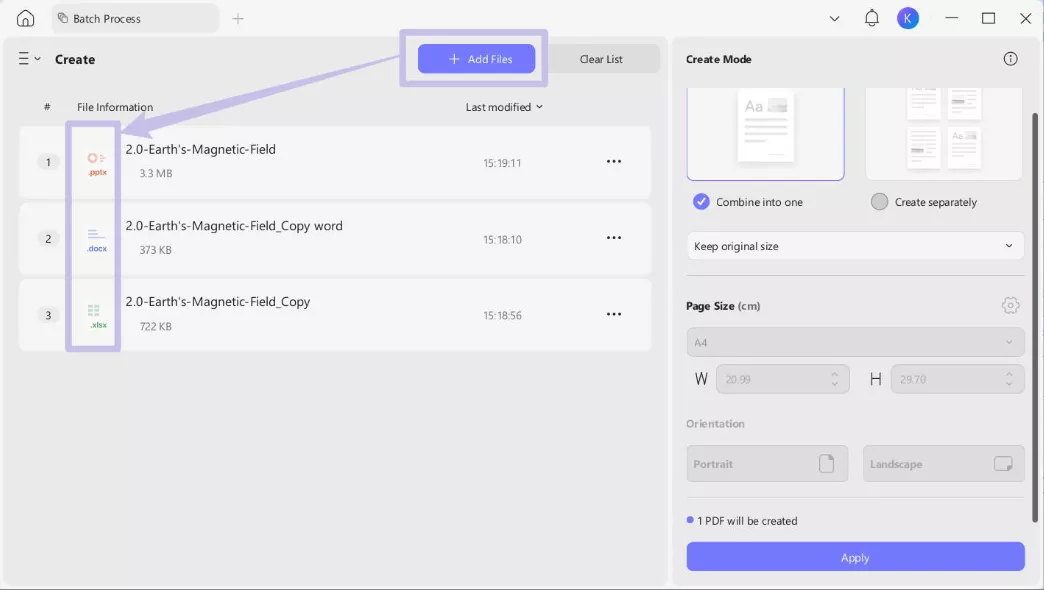The width and height of the screenshot is (1044, 590).
Task: Open the notifications bell
Action: click(871, 17)
